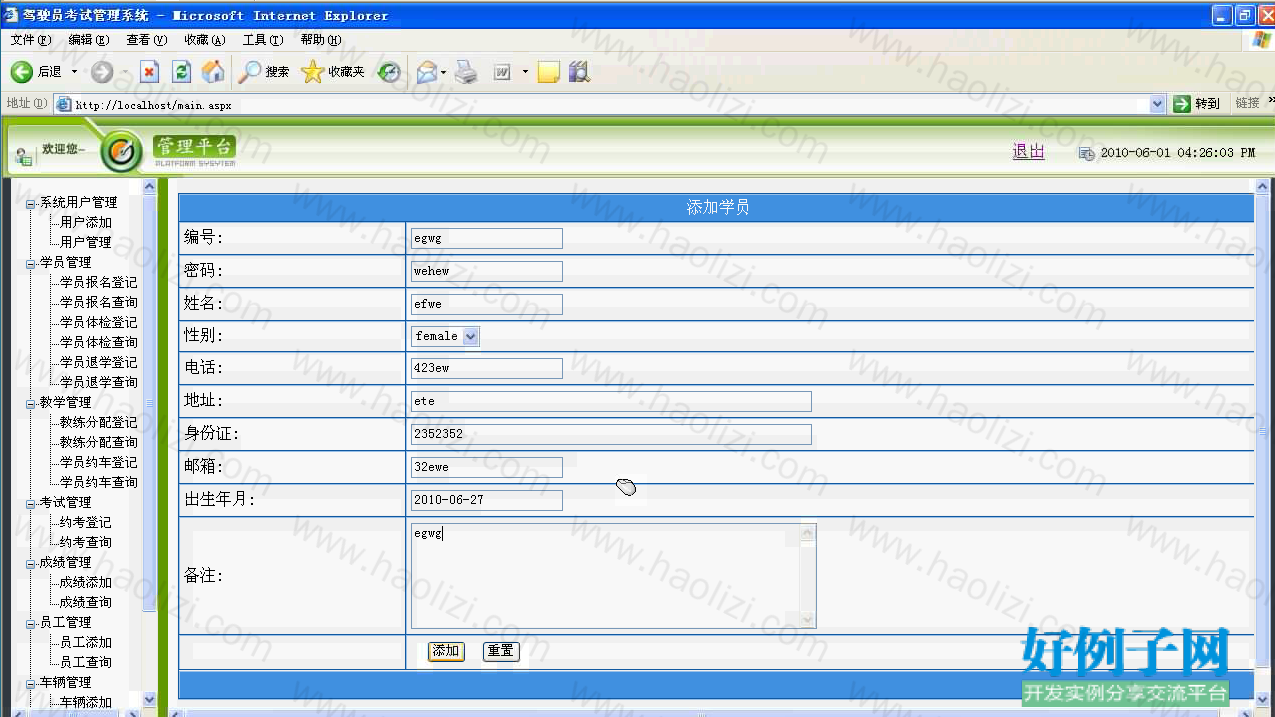
Task: Click the IE page icon in address bar
Action: [x=64, y=104]
